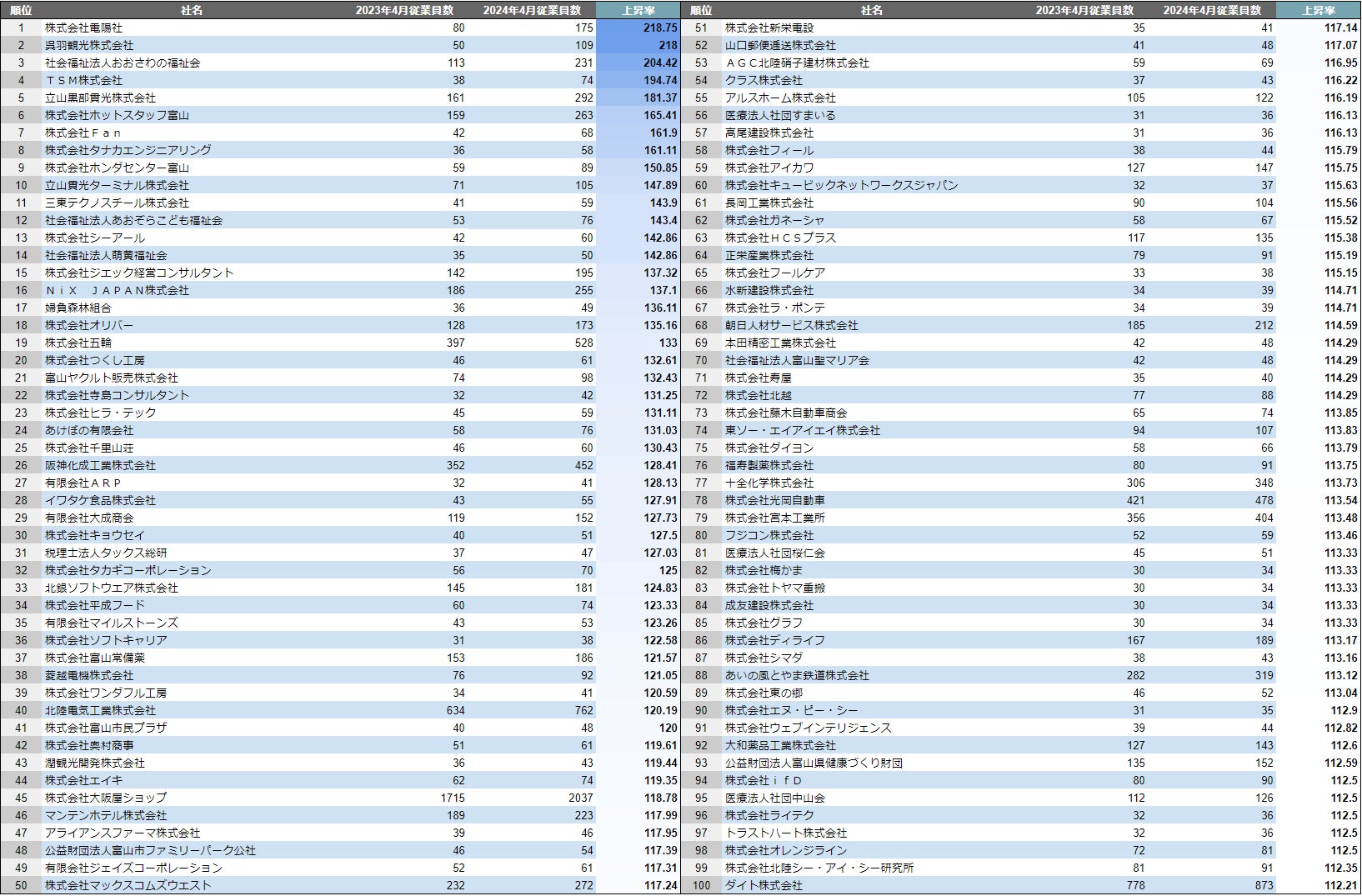Click the 株式会社アイカワ company name
1362x896 pixels.
(x=769, y=168)
